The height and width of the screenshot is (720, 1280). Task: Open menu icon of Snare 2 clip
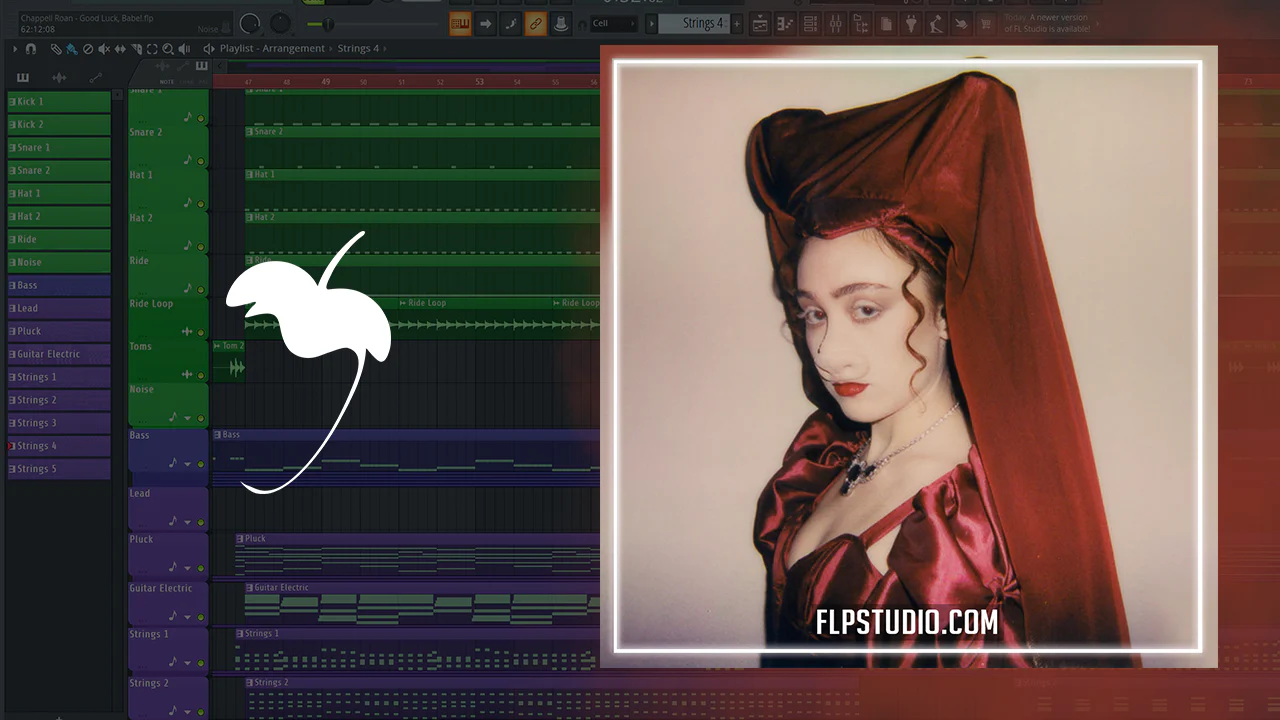click(x=249, y=132)
